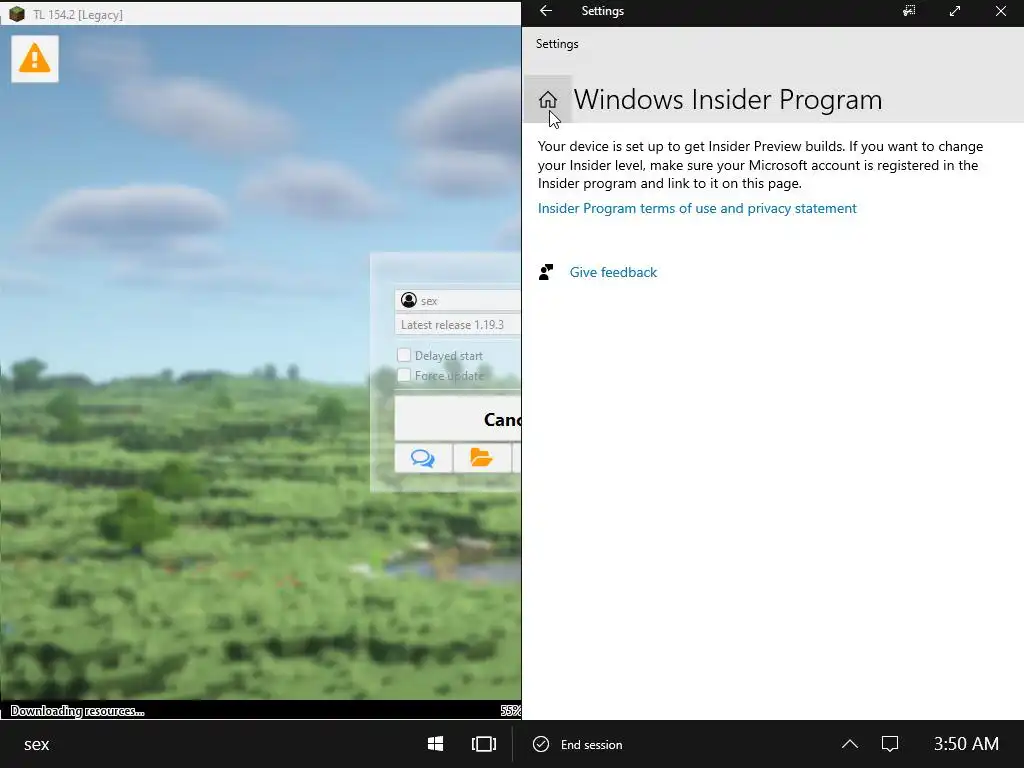1024x768 pixels.
Task: Click the 'sex' user label on the taskbar
Action: pyautogui.click(x=37, y=744)
